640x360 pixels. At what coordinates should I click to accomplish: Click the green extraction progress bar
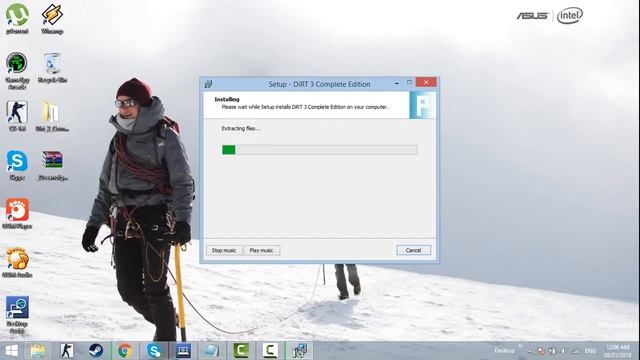tap(320, 150)
